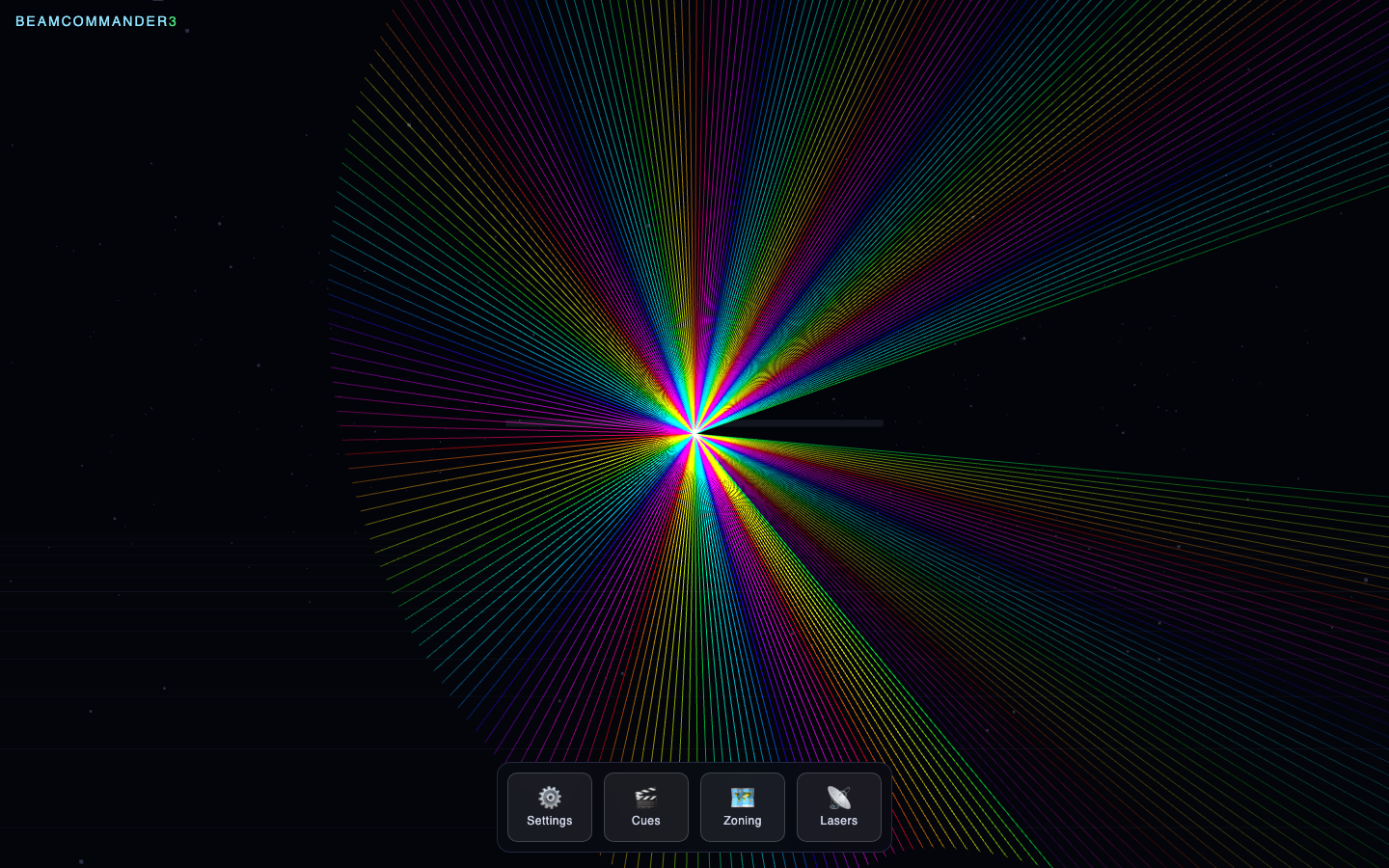Screen dimensions: 1389x868
Task: Open the Lasers satellite dish button
Action: point(839,807)
